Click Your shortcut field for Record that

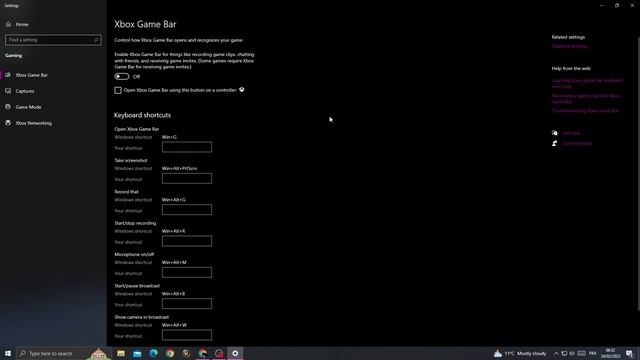coord(187,210)
